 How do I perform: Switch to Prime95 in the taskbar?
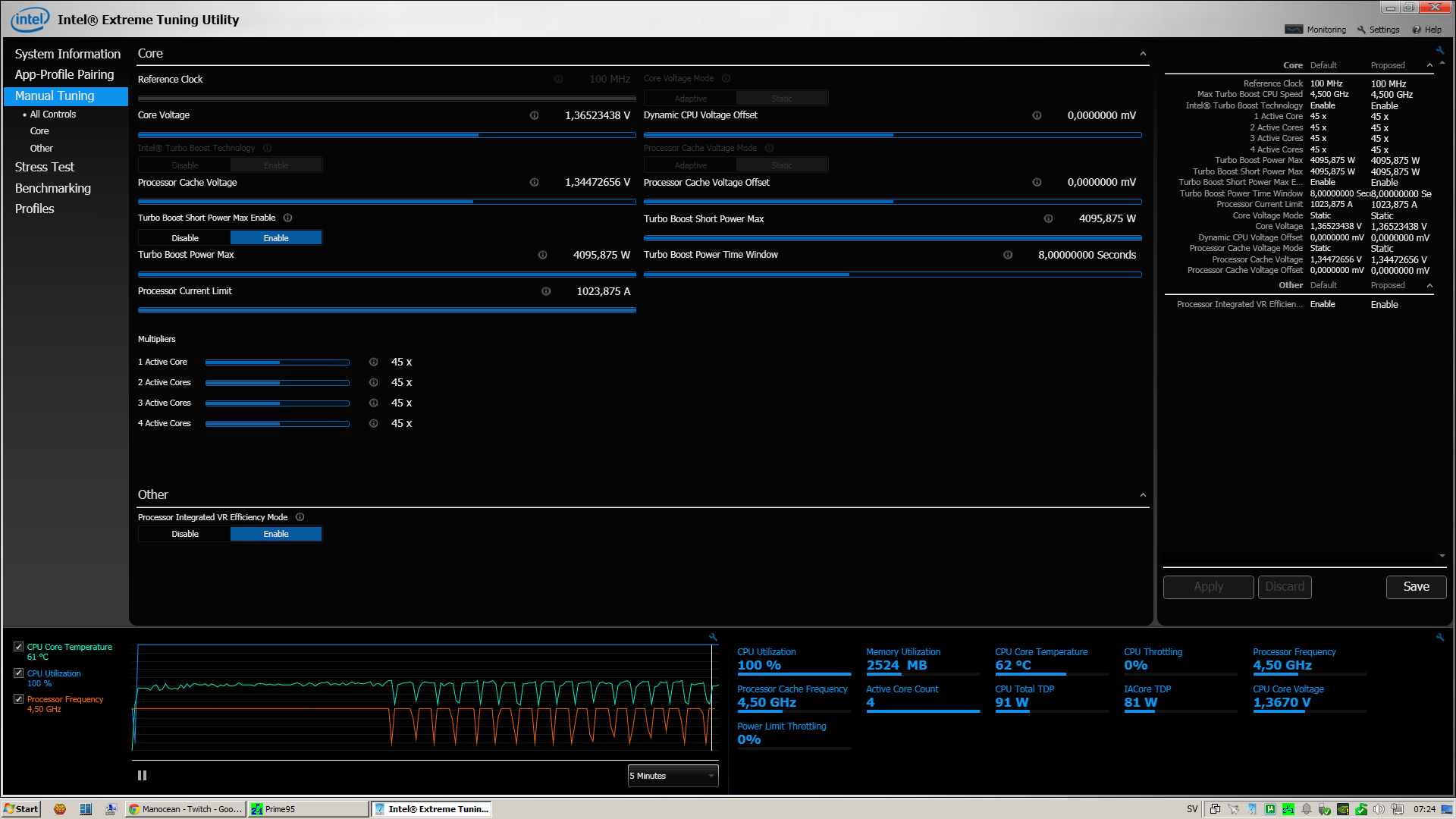pos(308,809)
